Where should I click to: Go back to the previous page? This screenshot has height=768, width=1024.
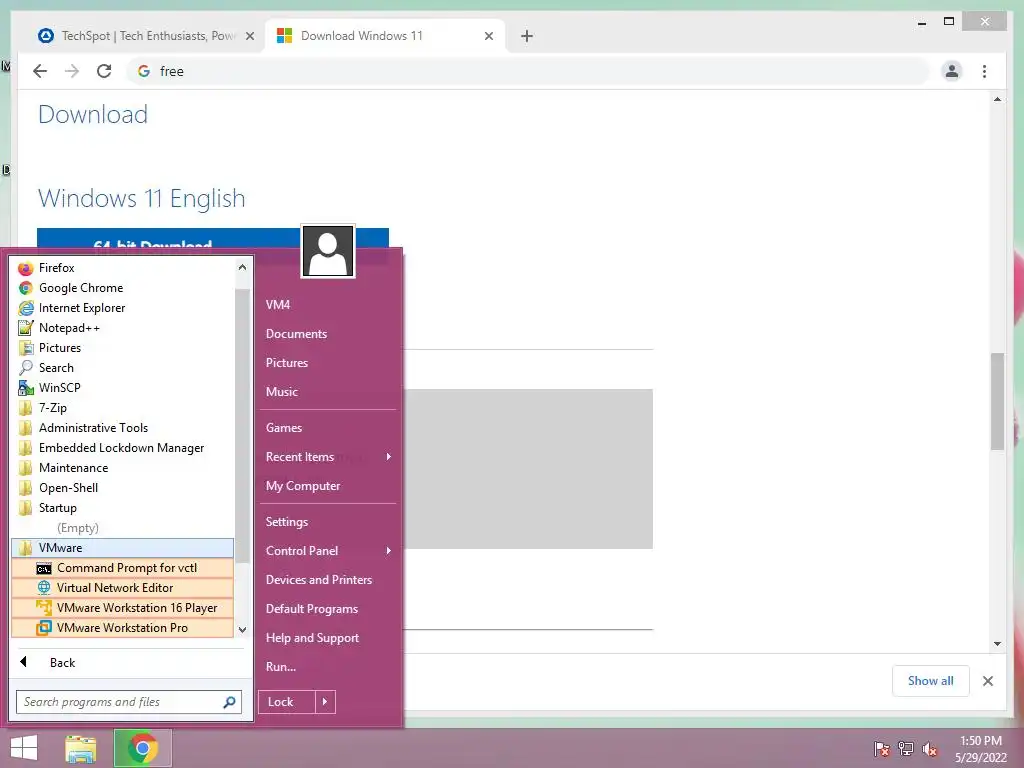pyautogui.click(x=40, y=71)
